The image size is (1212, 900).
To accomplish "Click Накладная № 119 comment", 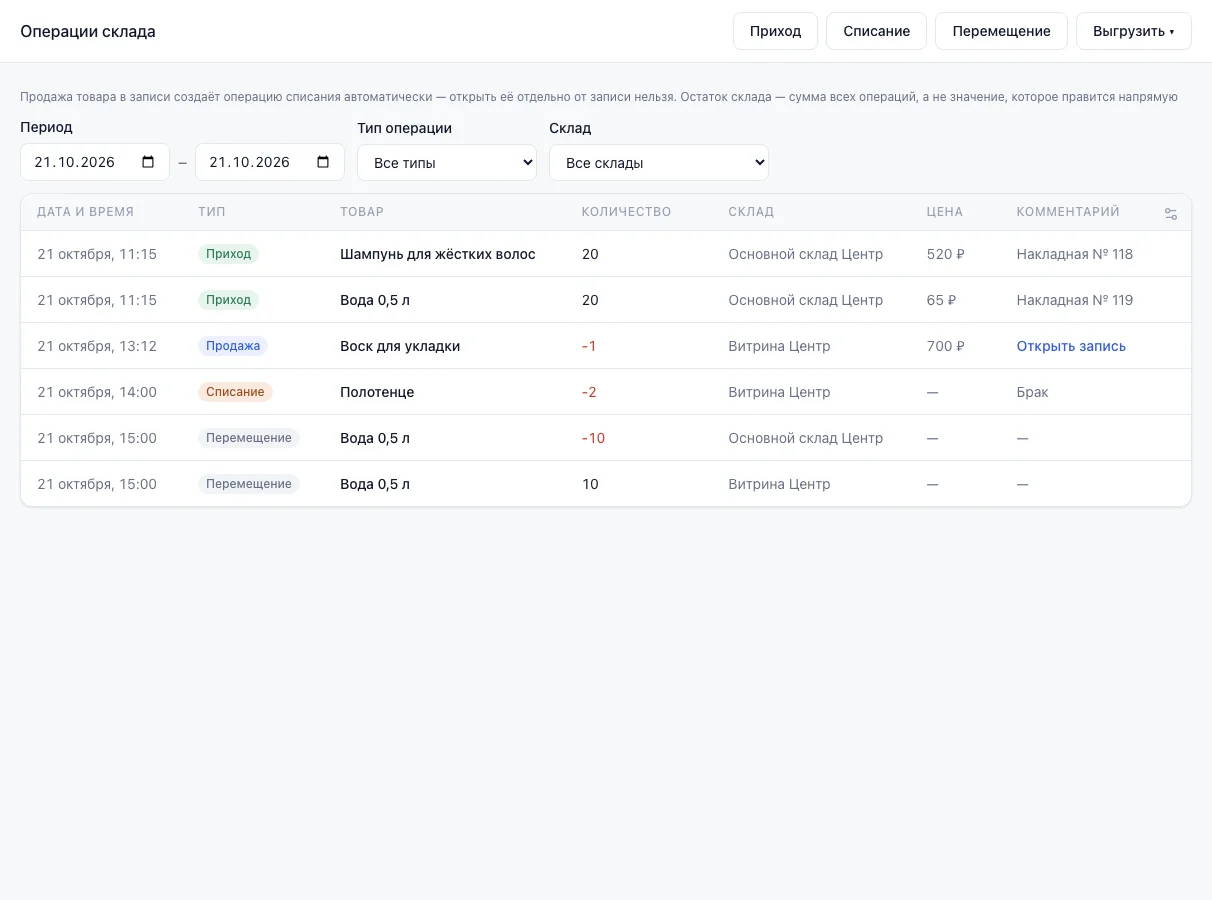I will (1075, 300).
